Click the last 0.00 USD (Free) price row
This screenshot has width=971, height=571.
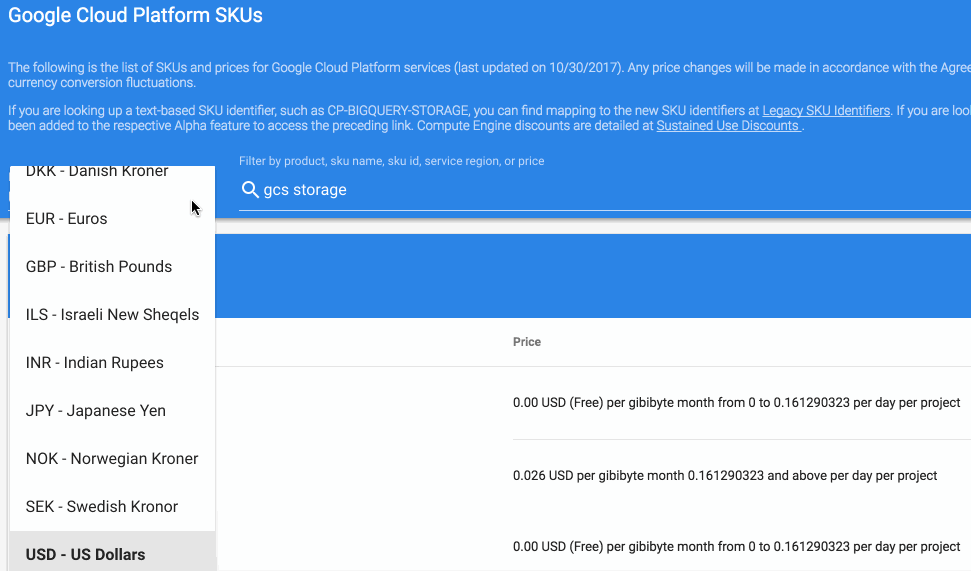pyautogui.click(x=736, y=547)
